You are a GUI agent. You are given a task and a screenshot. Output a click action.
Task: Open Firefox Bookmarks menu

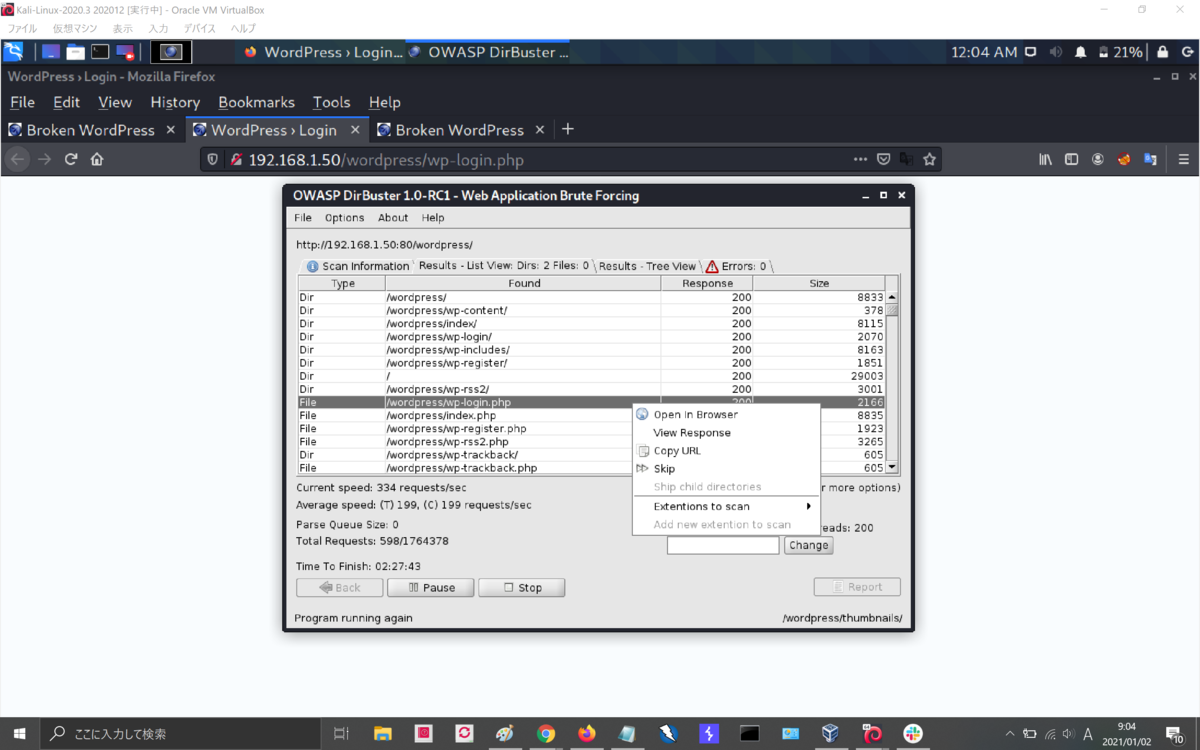256,102
